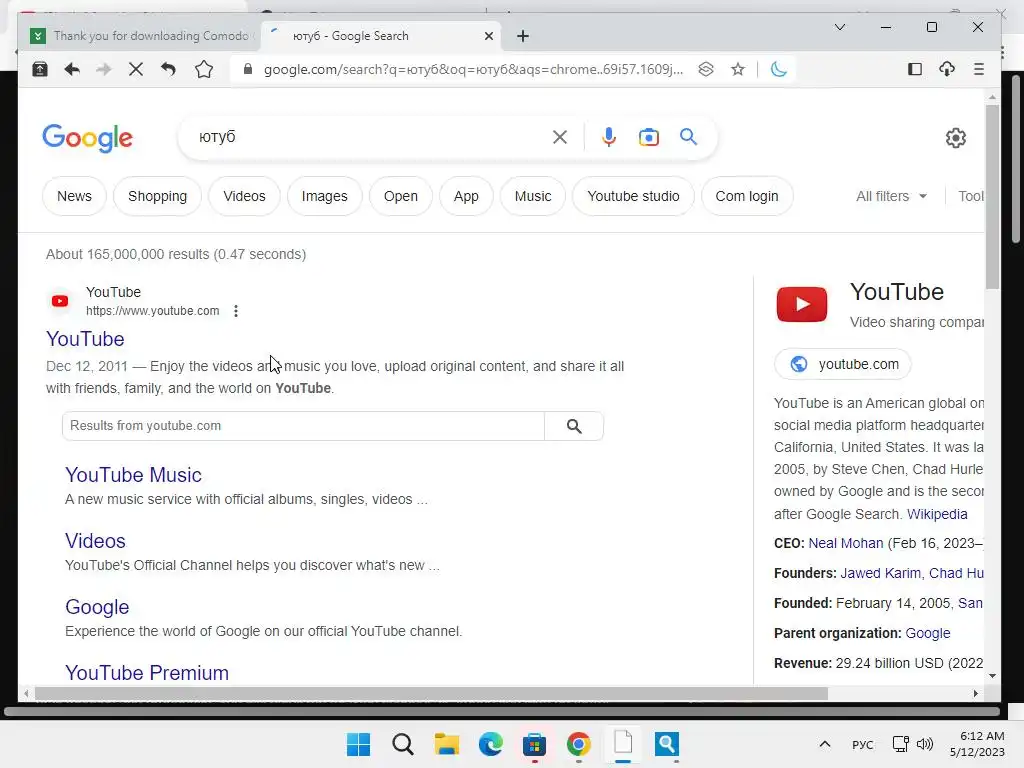Image resolution: width=1024 pixels, height=768 pixels.
Task: Open Jawed Karim founder link
Action: (880, 573)
